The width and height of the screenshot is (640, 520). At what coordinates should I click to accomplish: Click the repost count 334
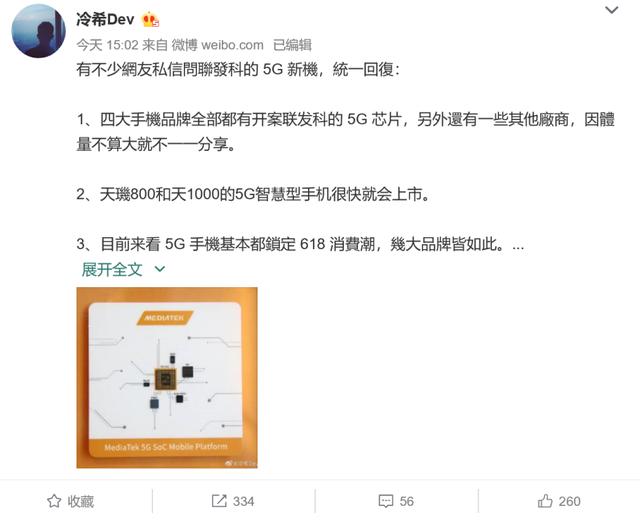coord(243,501)
